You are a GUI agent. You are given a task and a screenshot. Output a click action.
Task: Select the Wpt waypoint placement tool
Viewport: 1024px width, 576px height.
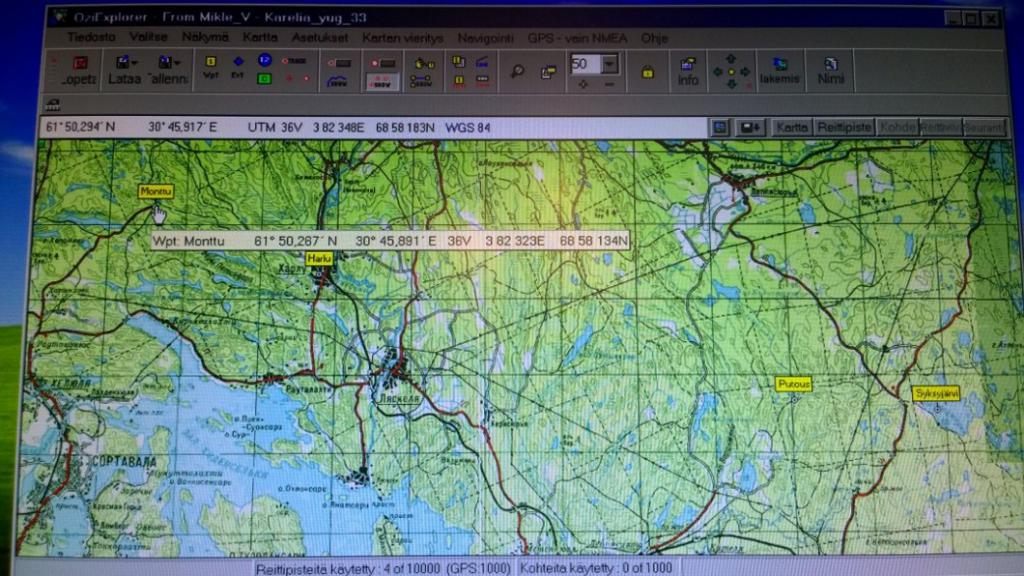[211, 67]
